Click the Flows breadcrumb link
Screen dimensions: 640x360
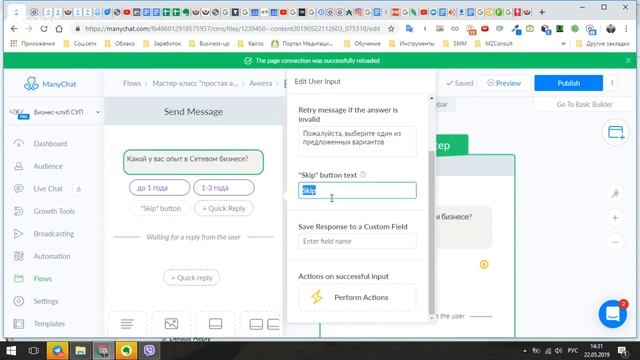click(x=132, y=83)
